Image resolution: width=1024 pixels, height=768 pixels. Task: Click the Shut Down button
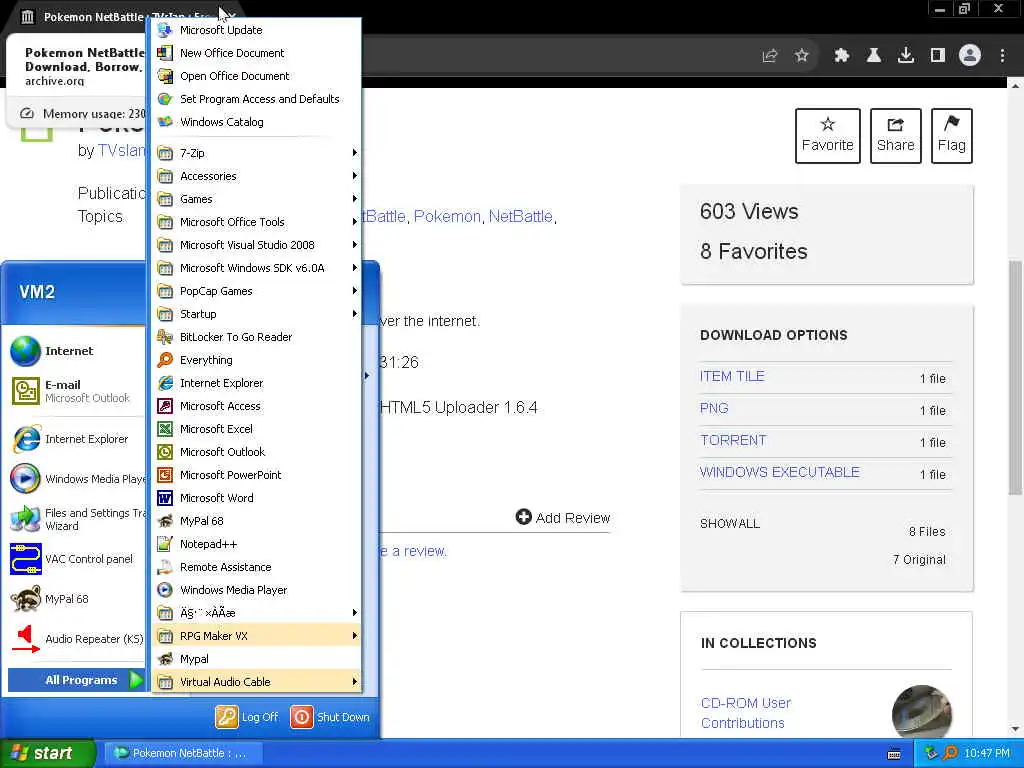click(330, 717)
